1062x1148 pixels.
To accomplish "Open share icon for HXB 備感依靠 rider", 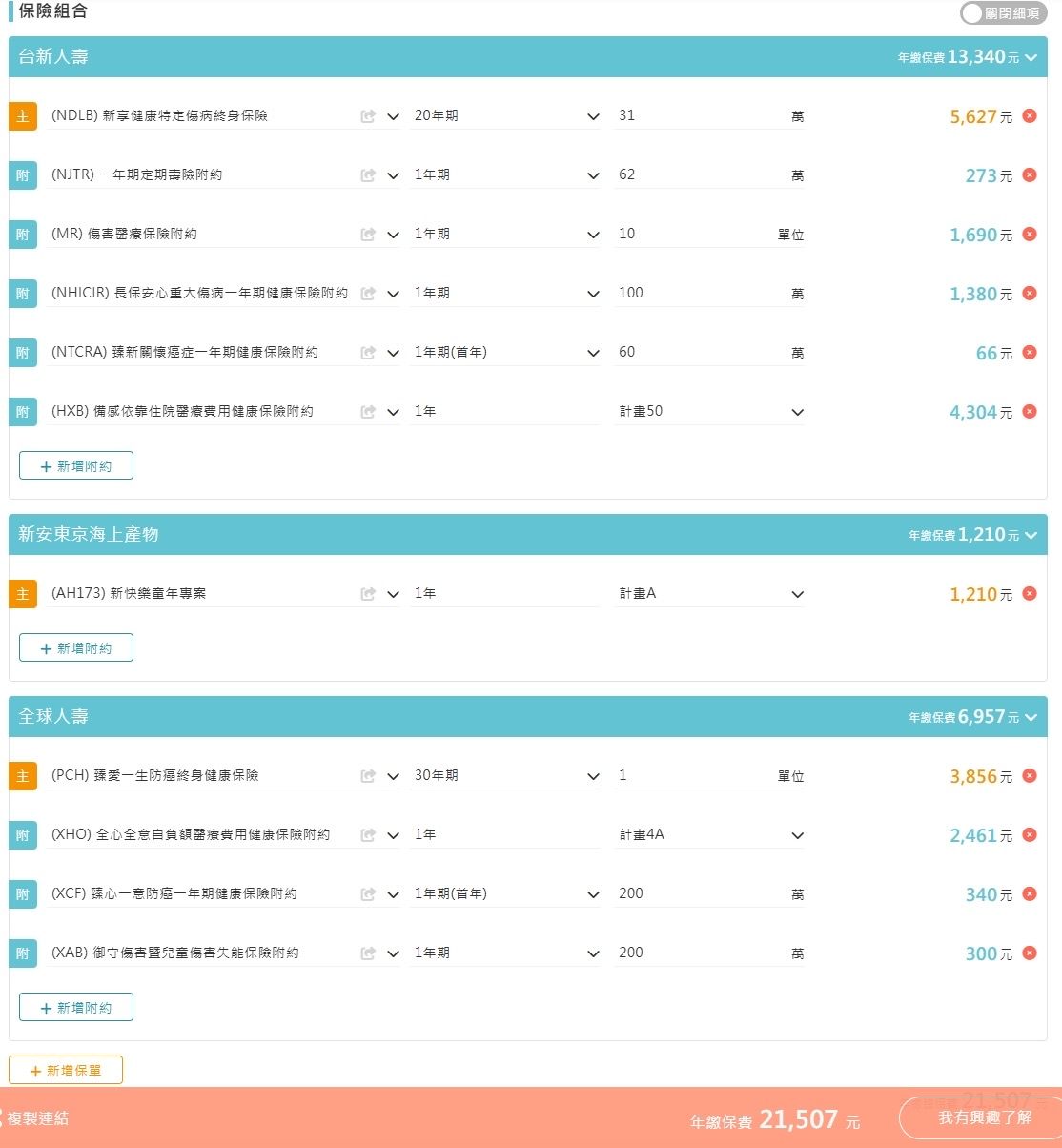I will pos(368,412).
